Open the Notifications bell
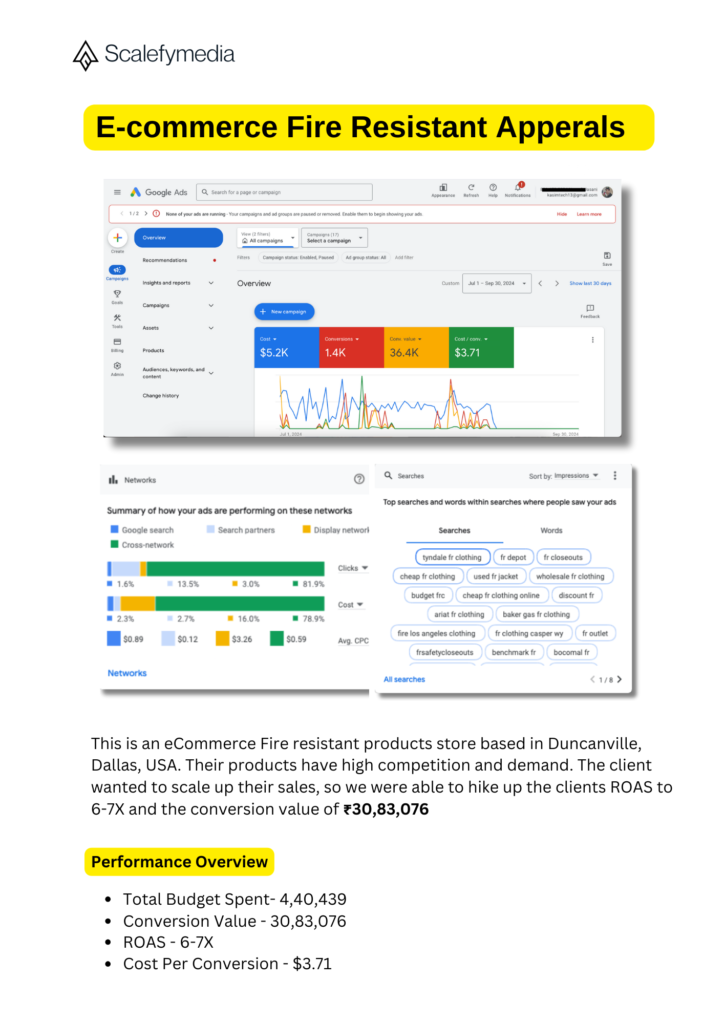The width and height of the screenshot is (724, 1024). pos(518,188)
